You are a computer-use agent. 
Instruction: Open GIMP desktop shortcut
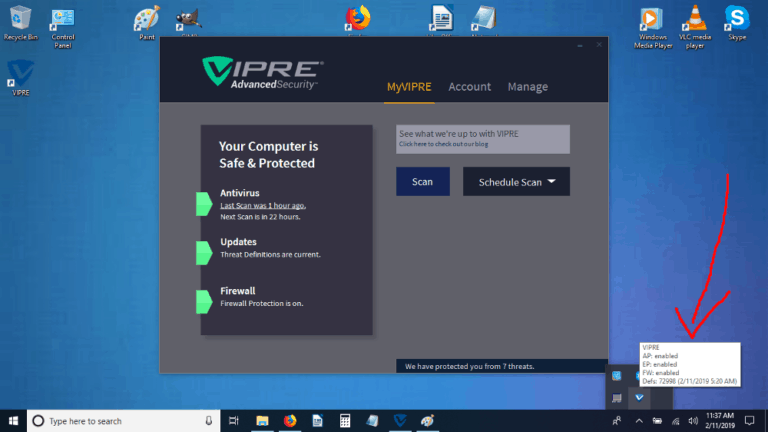click(x=189, y=22)
